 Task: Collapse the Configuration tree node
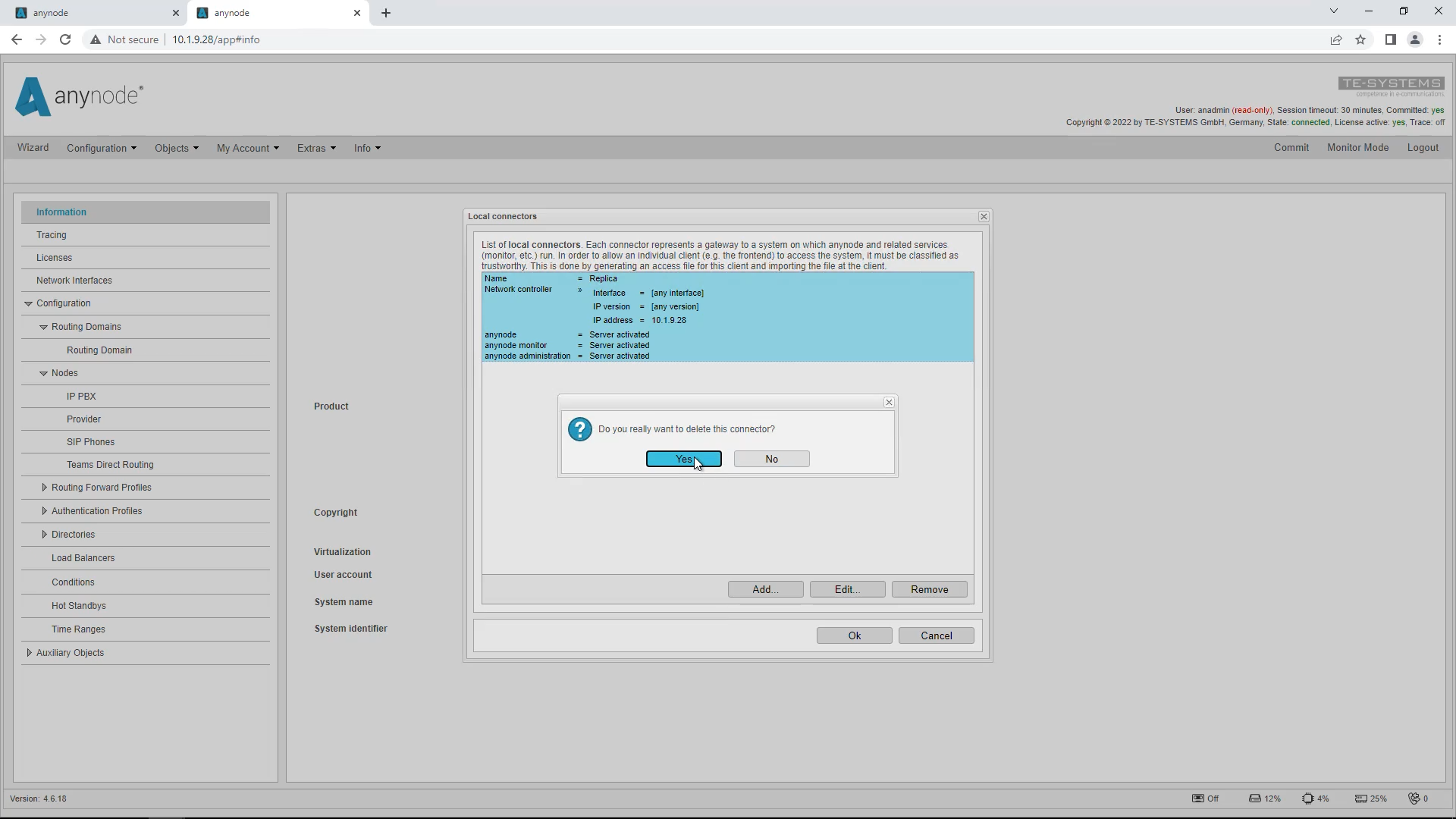pos(28,303)
